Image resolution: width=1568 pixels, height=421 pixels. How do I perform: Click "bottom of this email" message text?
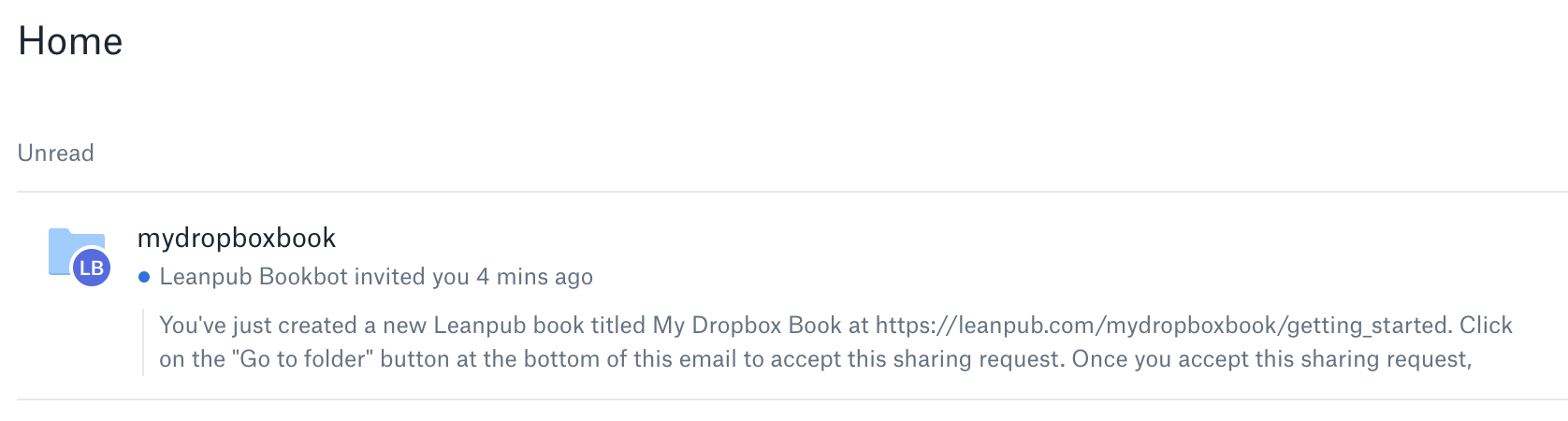(x=637, y=359)
